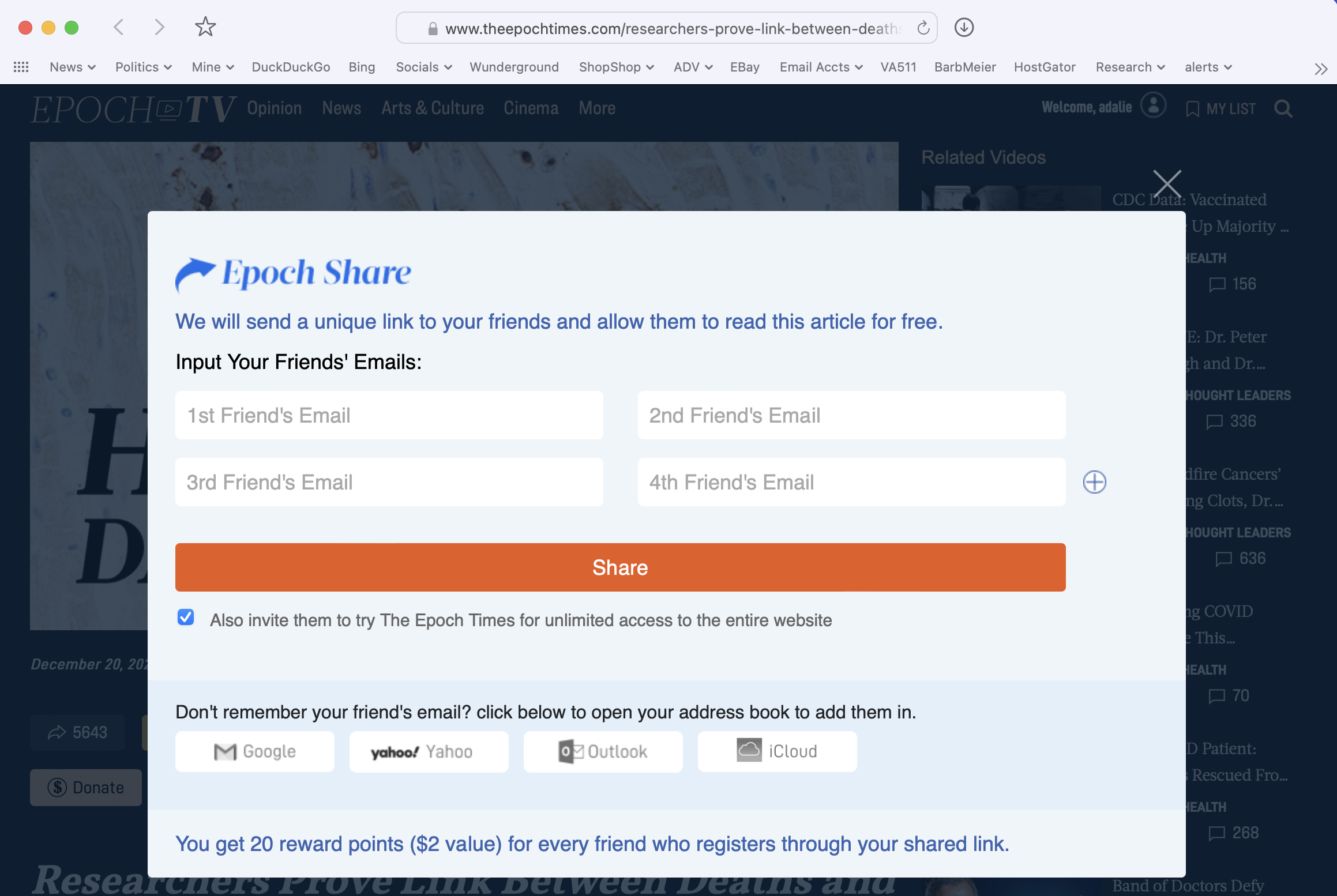Bookmark page with star icon
Screen dimensions: 1337x896
click(x=205, y=27)
